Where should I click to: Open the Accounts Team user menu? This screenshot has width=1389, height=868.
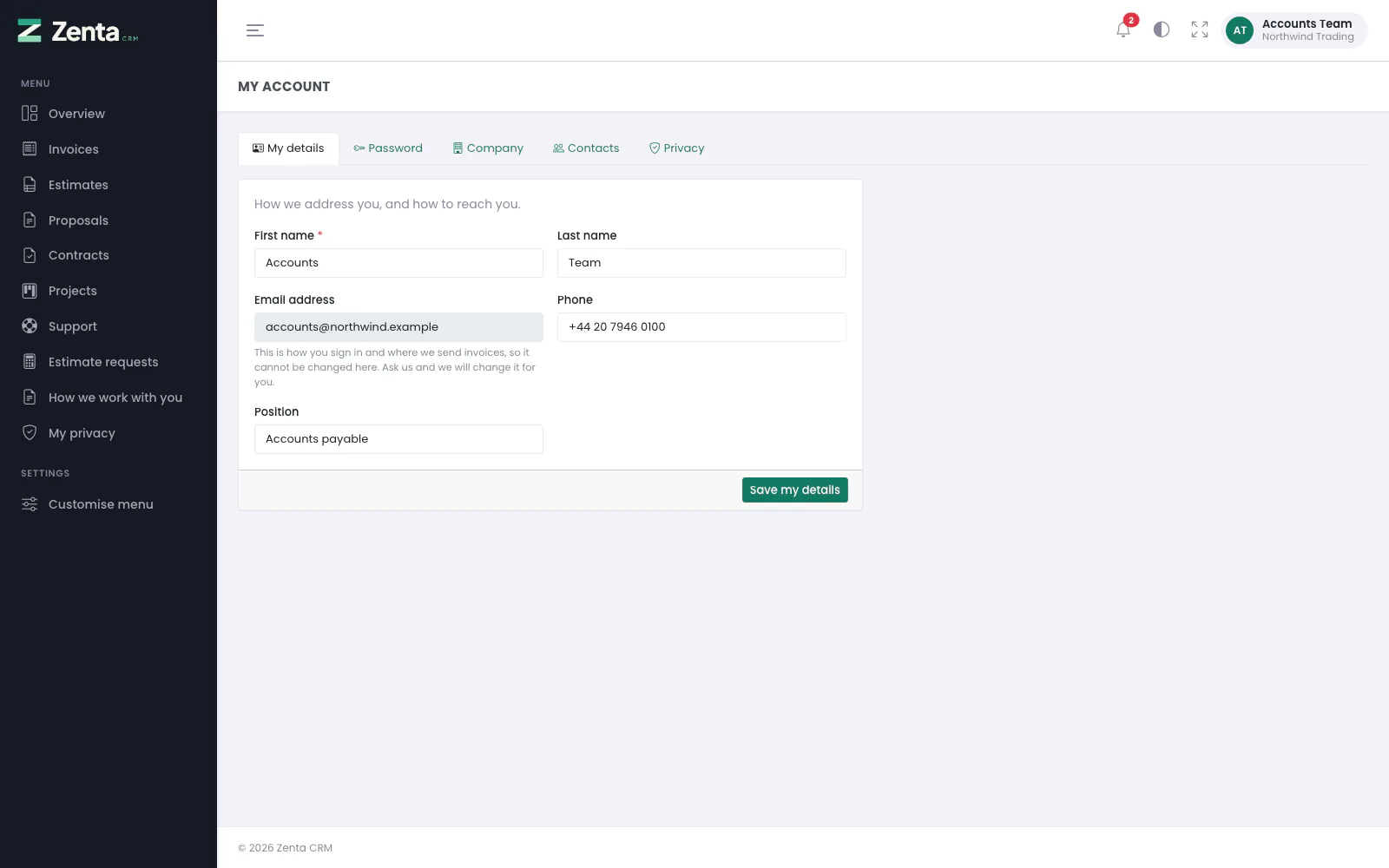tap(1294, 30)
